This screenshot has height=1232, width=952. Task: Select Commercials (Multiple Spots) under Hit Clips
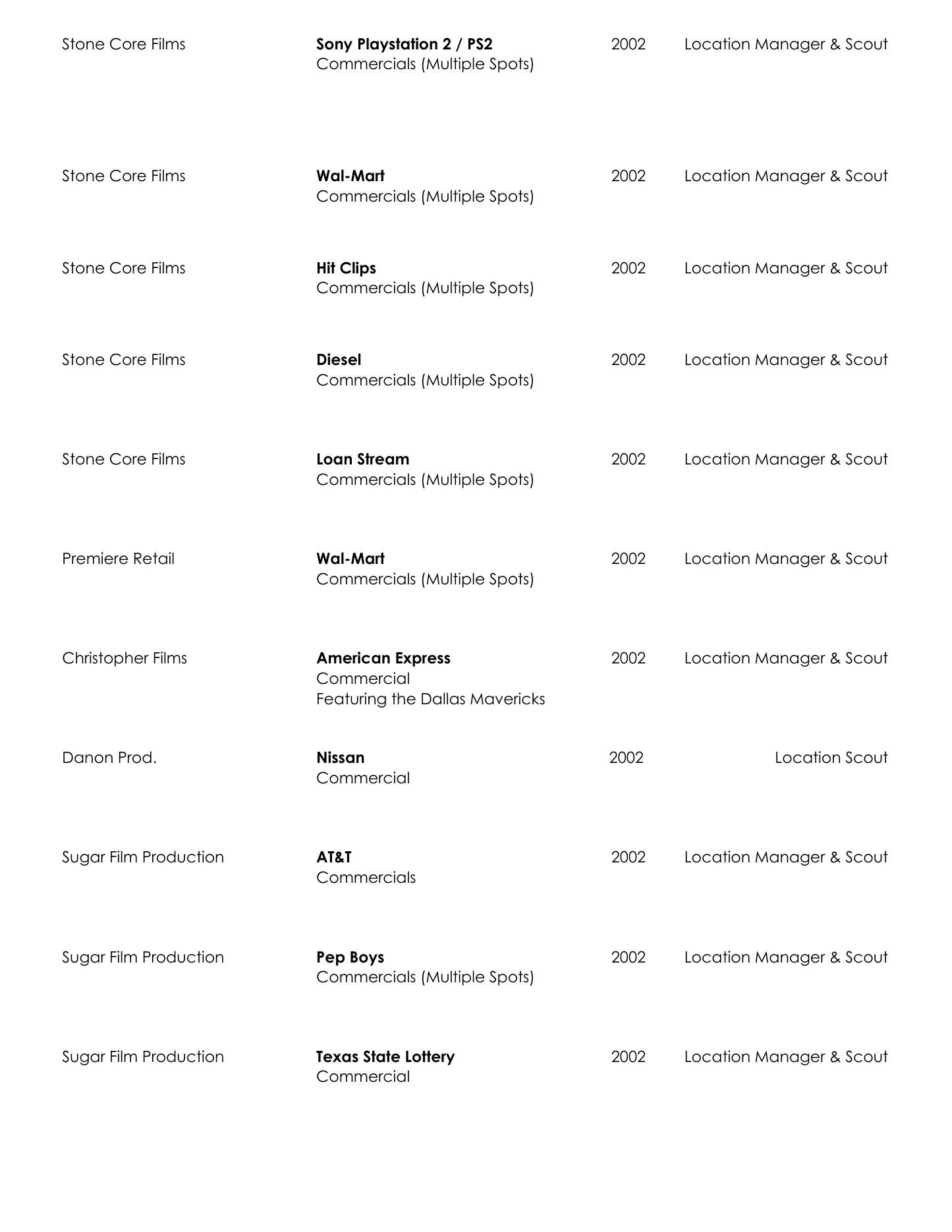click(x=424, y=288)
